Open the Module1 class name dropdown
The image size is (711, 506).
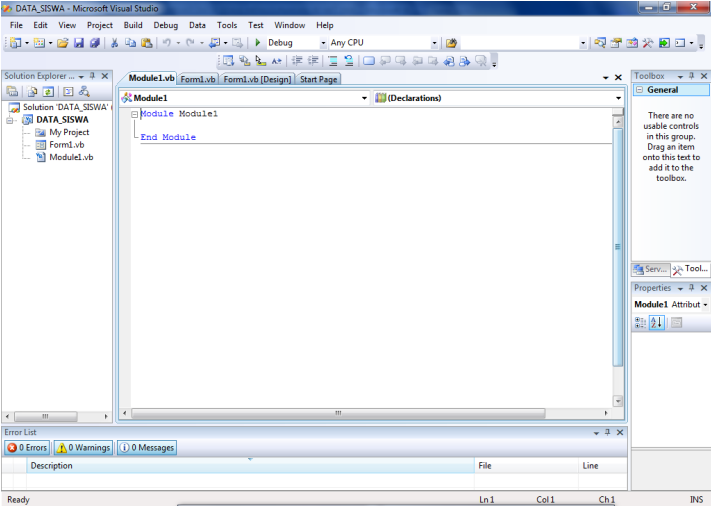[x=364, y=98]
